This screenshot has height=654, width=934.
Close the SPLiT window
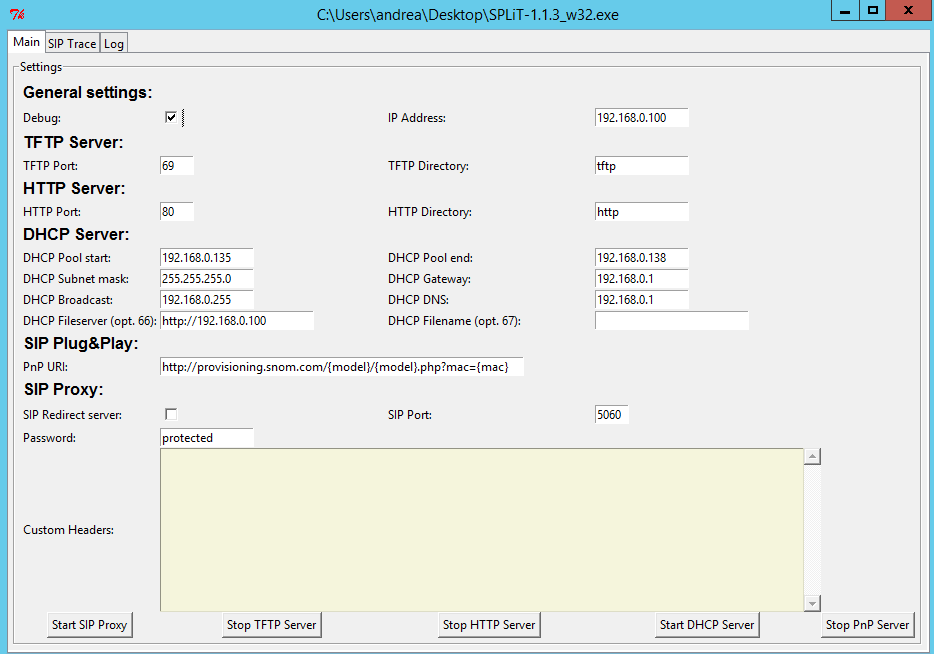coord(909,10)
